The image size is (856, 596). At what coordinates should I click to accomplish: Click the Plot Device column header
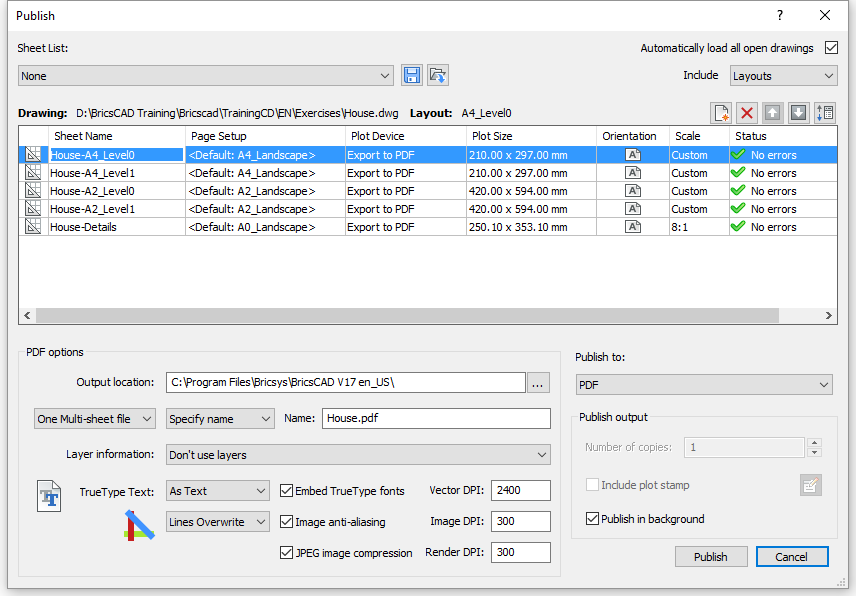[x=406, y=136]
